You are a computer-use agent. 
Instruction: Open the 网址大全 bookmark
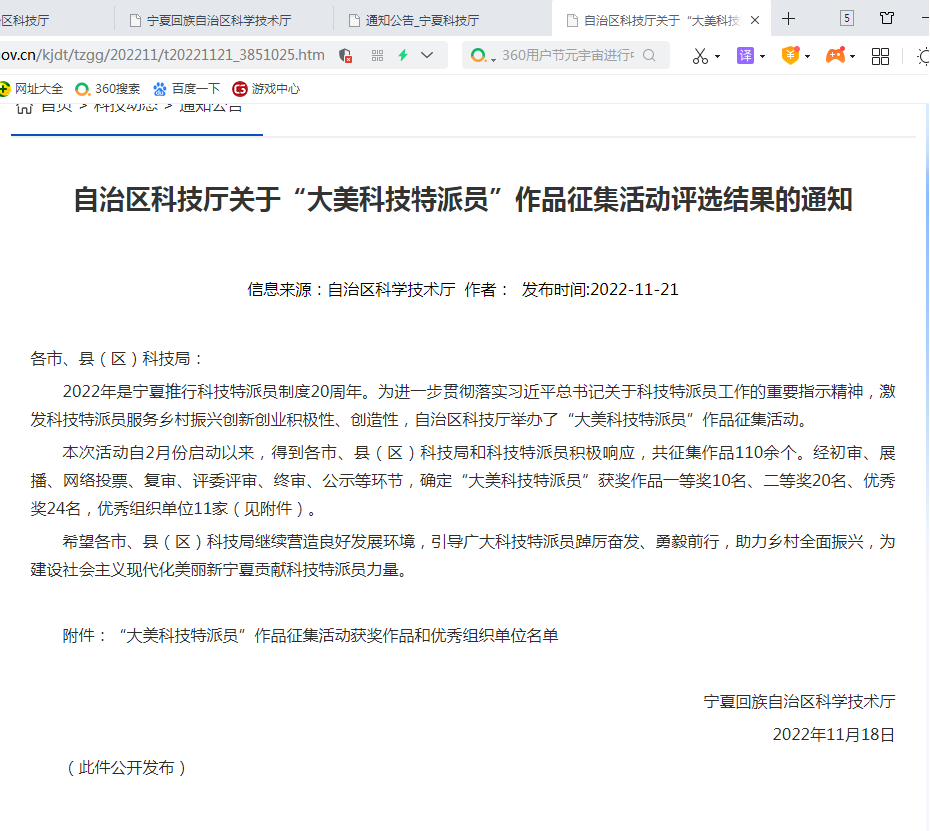coord(31,89)
